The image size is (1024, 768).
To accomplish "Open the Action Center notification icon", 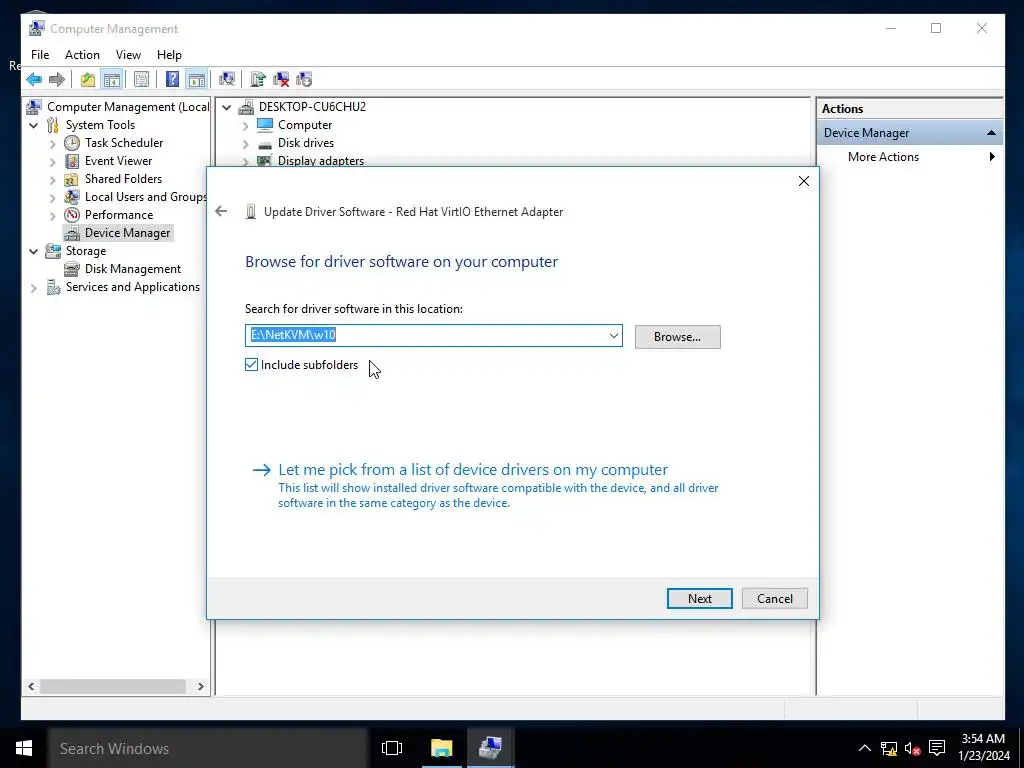I will 936,748.
